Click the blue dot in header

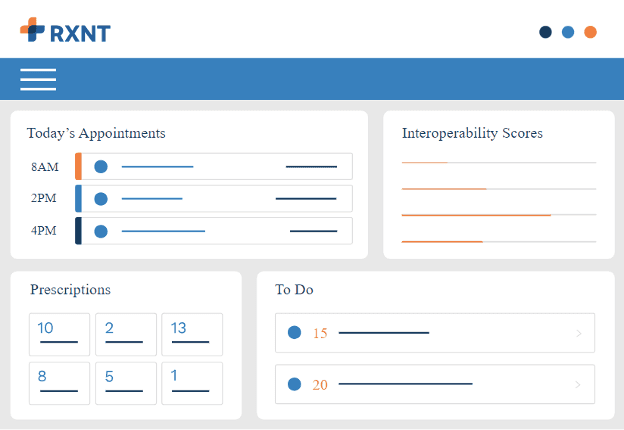[568, 32]
